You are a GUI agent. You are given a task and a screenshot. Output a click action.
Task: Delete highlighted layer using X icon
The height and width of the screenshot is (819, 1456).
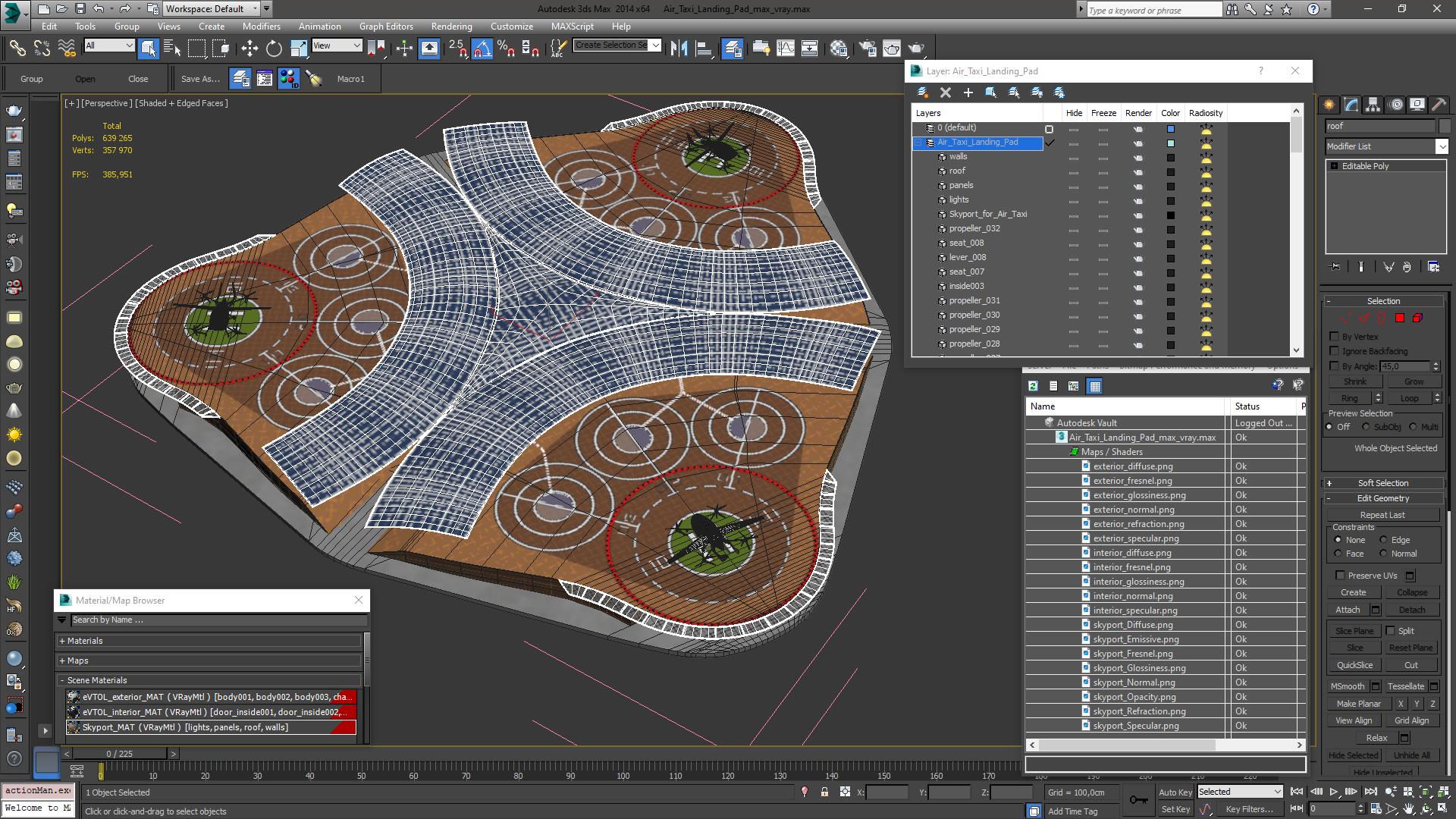(945, 93)
